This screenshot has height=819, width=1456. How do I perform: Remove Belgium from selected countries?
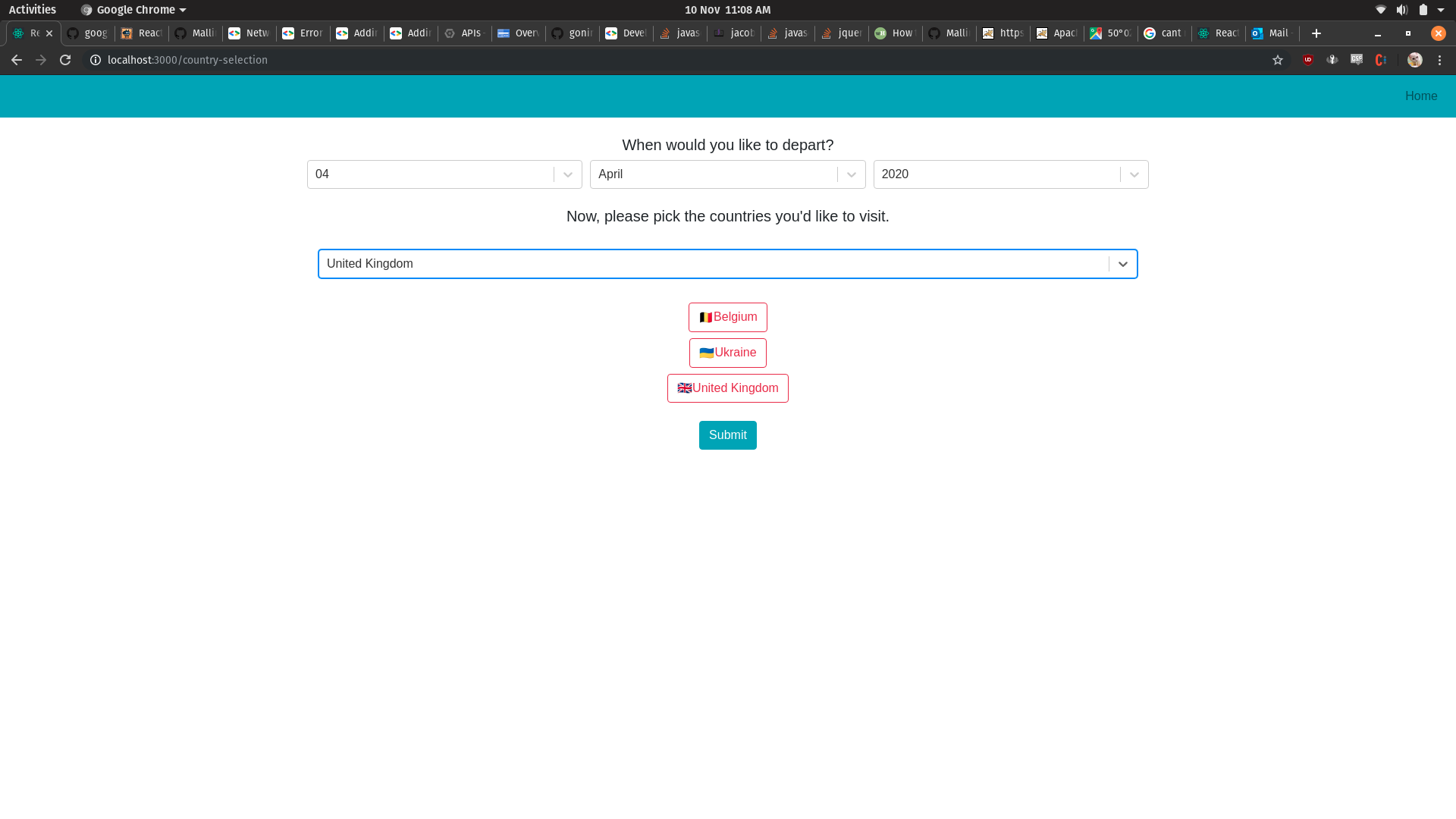point(727,317)
